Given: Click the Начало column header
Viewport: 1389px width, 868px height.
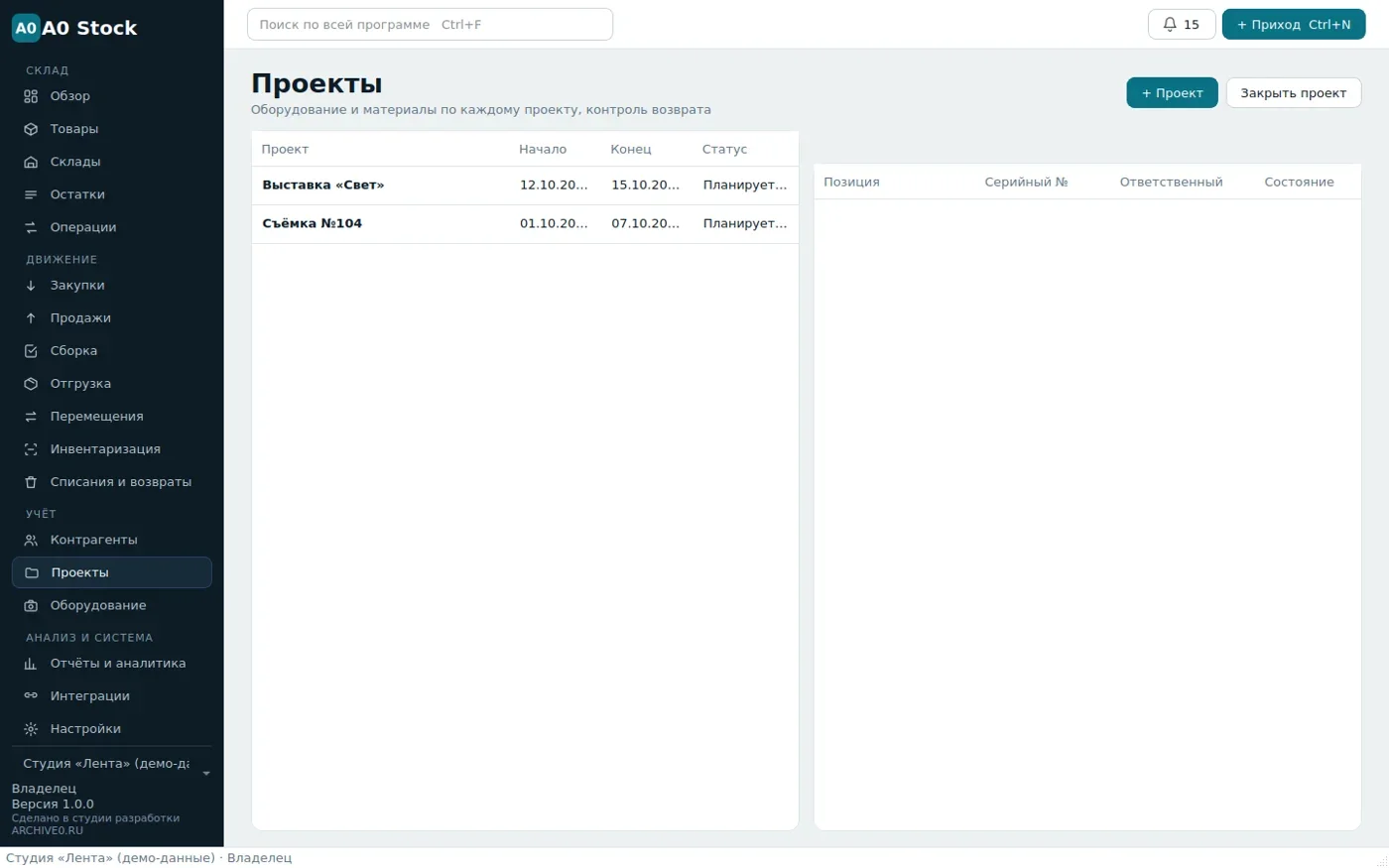Looking at the screenshot, I should (543, 150).
